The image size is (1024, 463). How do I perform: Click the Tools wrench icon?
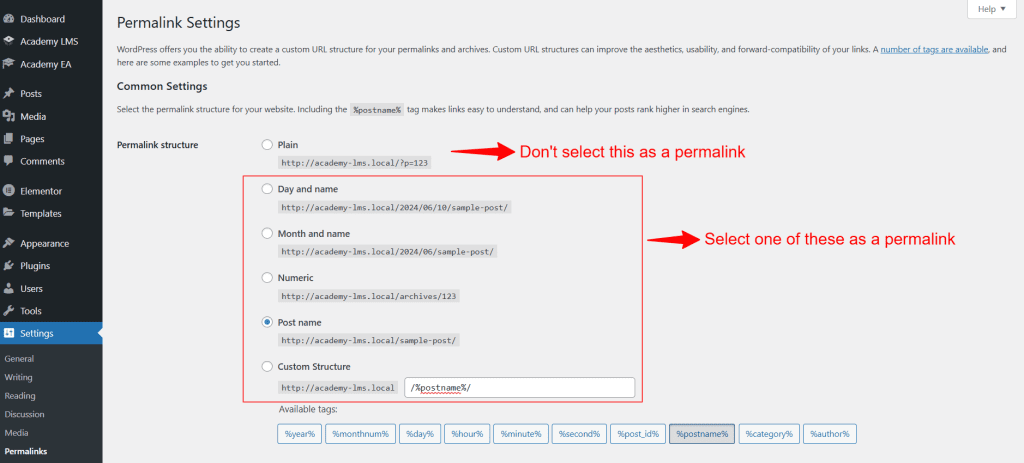[x=8, y=311]
